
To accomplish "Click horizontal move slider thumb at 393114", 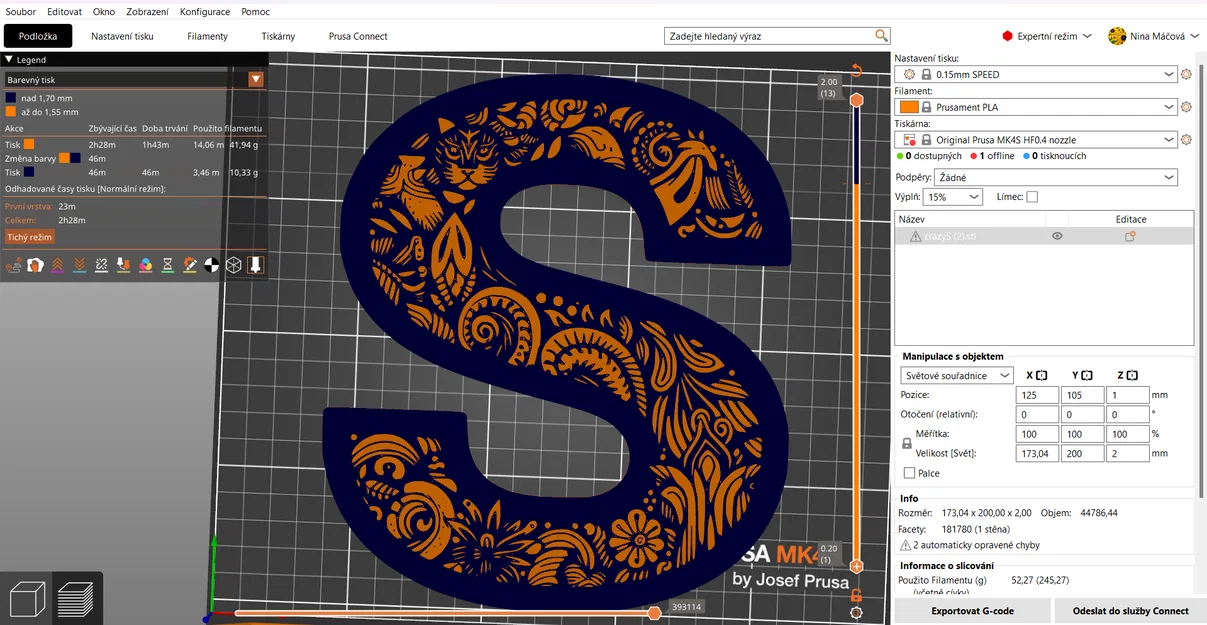I will (x=654, y=612).
